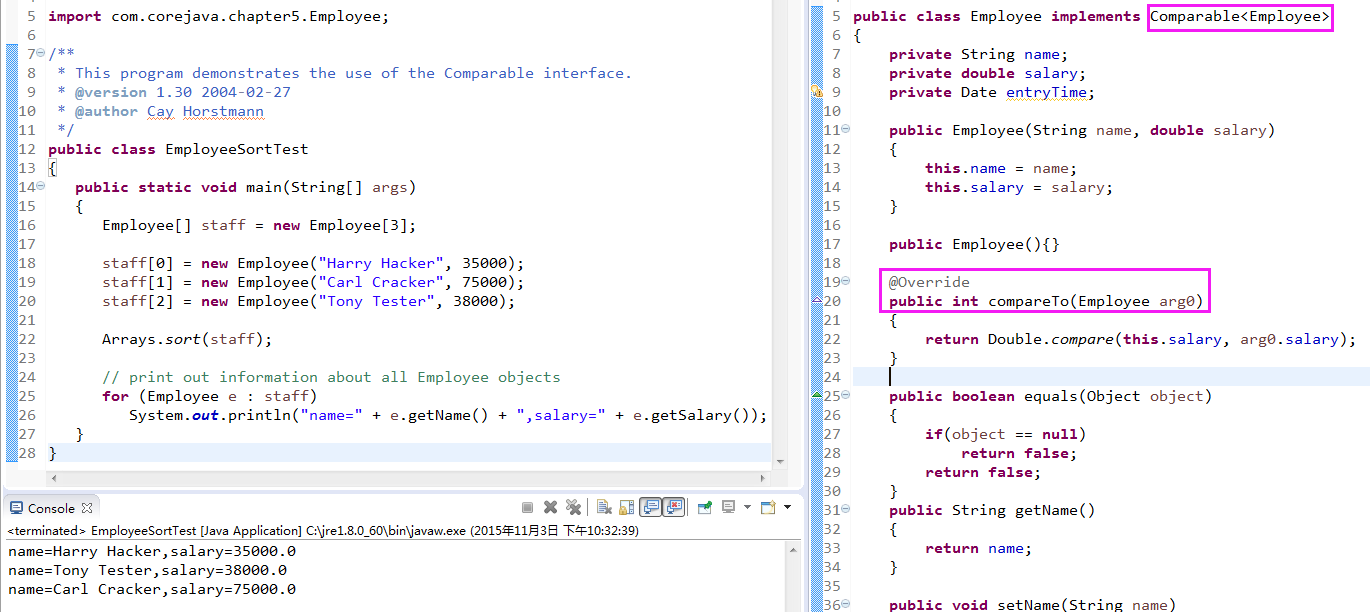The height and width of the screenshot is (612, 1370).
Task: Click the comment "print out information about all Employee objects"
Action: click(331, 377)
